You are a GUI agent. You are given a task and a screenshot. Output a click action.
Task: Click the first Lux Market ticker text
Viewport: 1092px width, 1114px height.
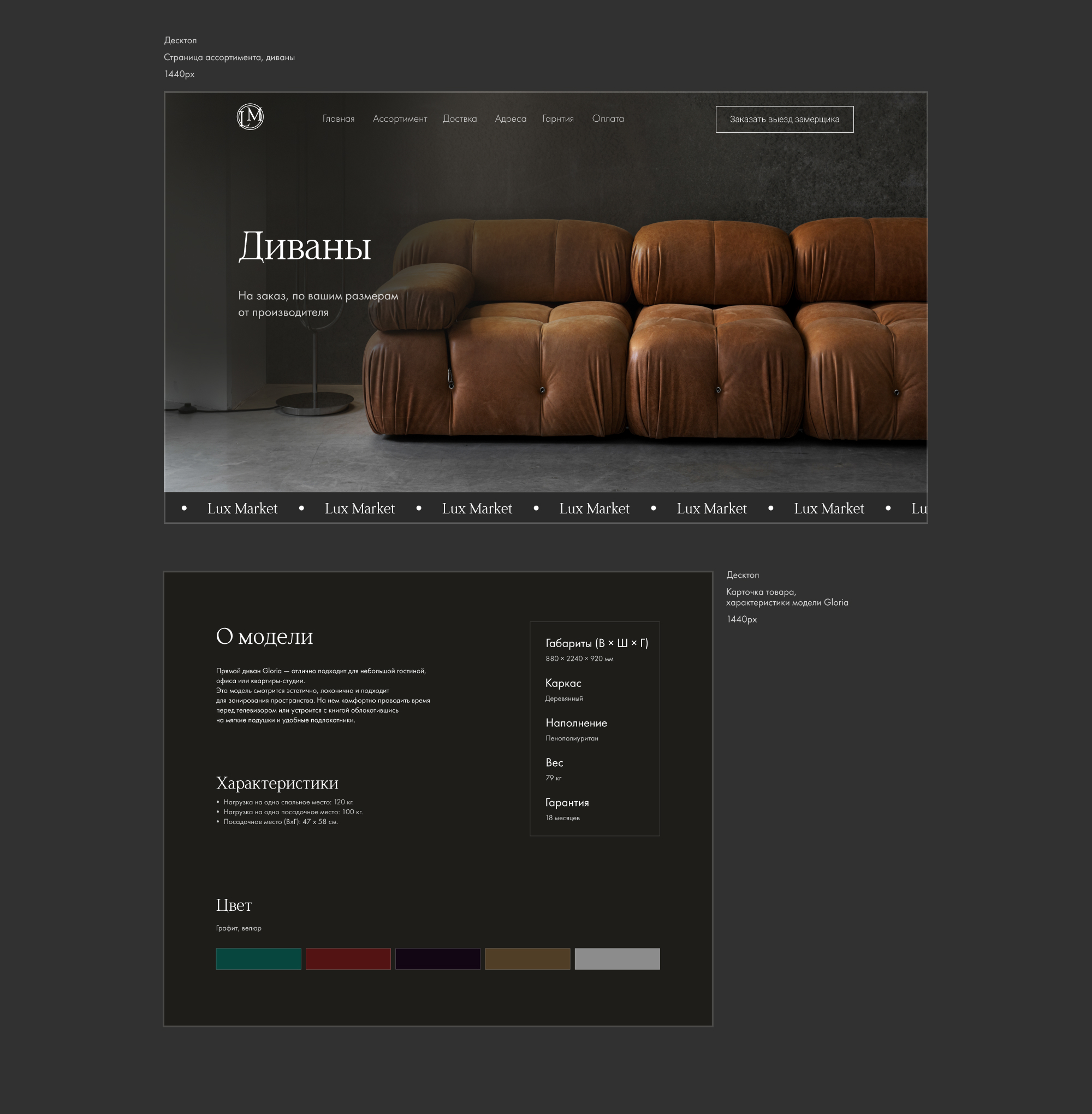242,509
